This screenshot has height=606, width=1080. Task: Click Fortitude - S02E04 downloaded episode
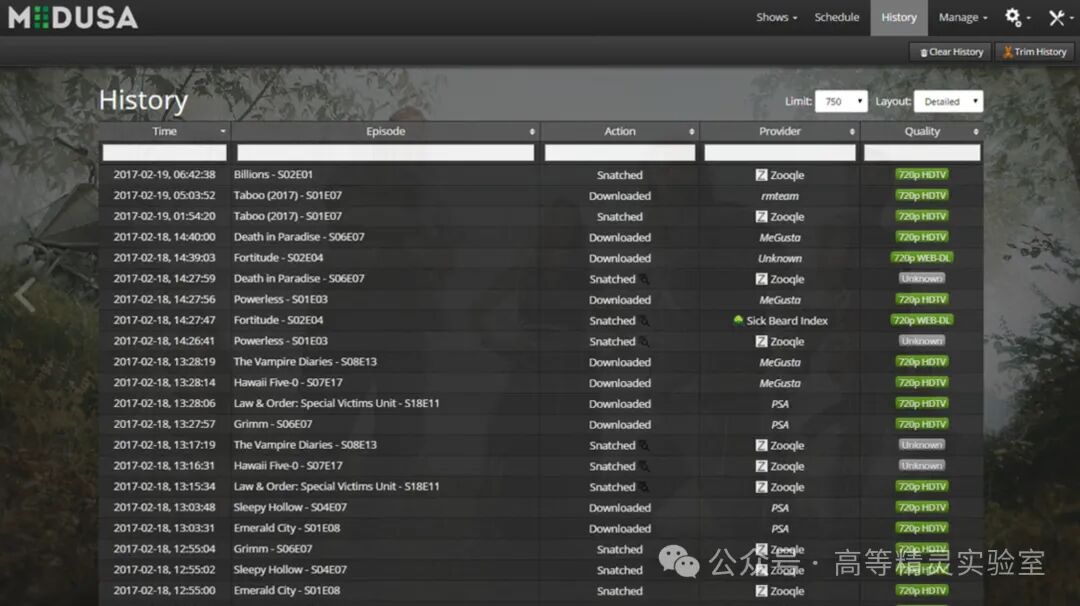click(278, 258)
